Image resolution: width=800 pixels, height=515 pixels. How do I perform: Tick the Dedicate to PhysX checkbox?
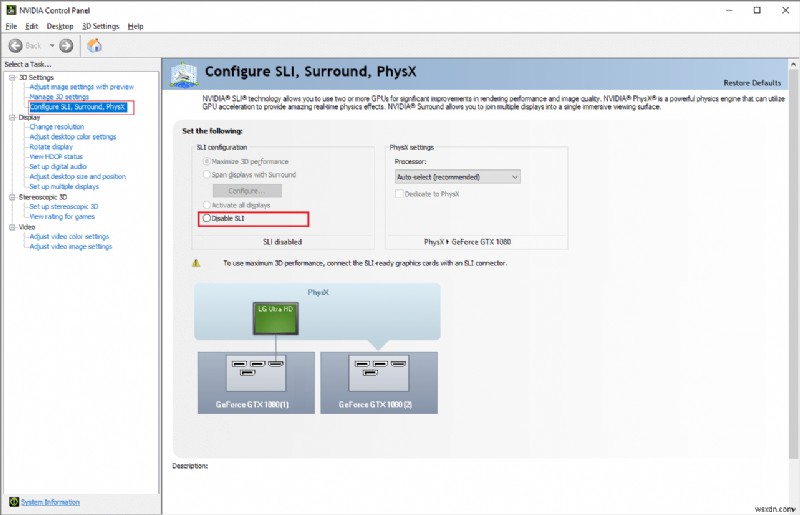[x=399, y=194]
